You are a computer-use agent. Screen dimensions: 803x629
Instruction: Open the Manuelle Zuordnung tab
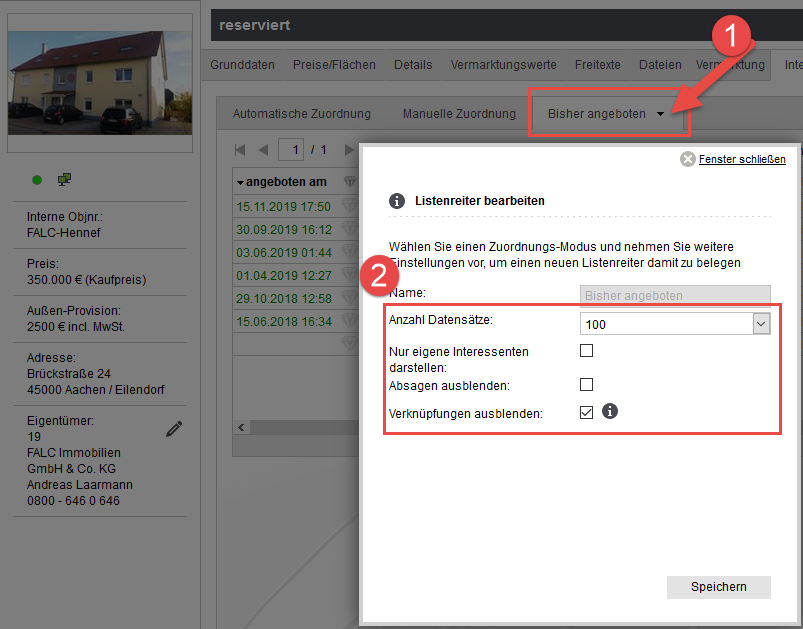tap(459, 114)
